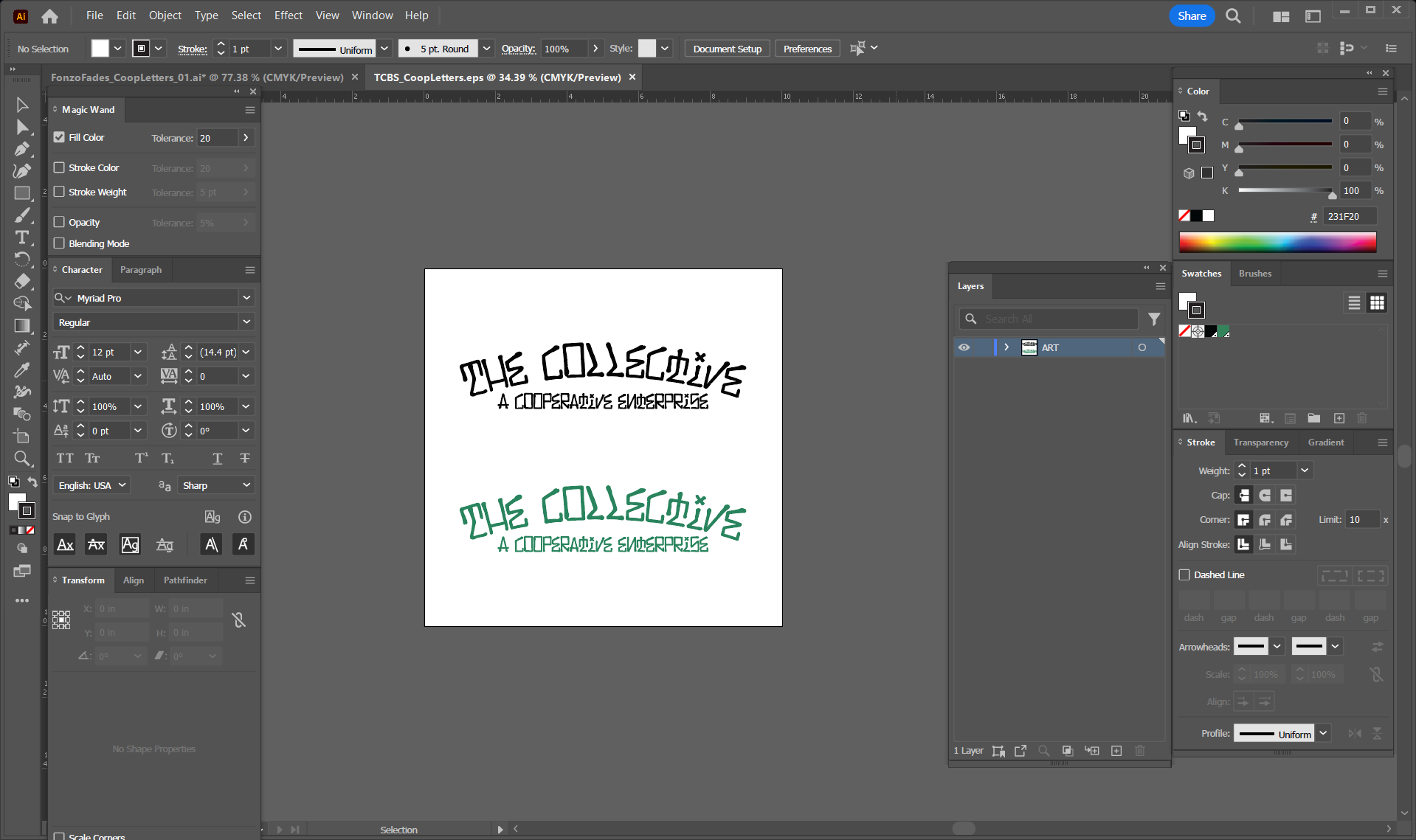Select the Pen tool
Viewport: 1416px width, 840px height.
coord(22,149)
